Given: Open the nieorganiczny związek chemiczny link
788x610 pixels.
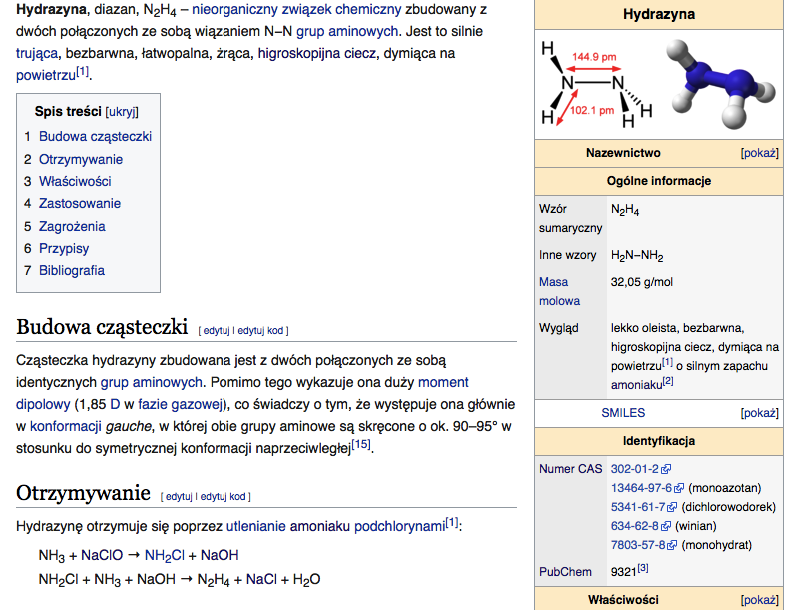Looking at the screenshot, I should (297, 10).
